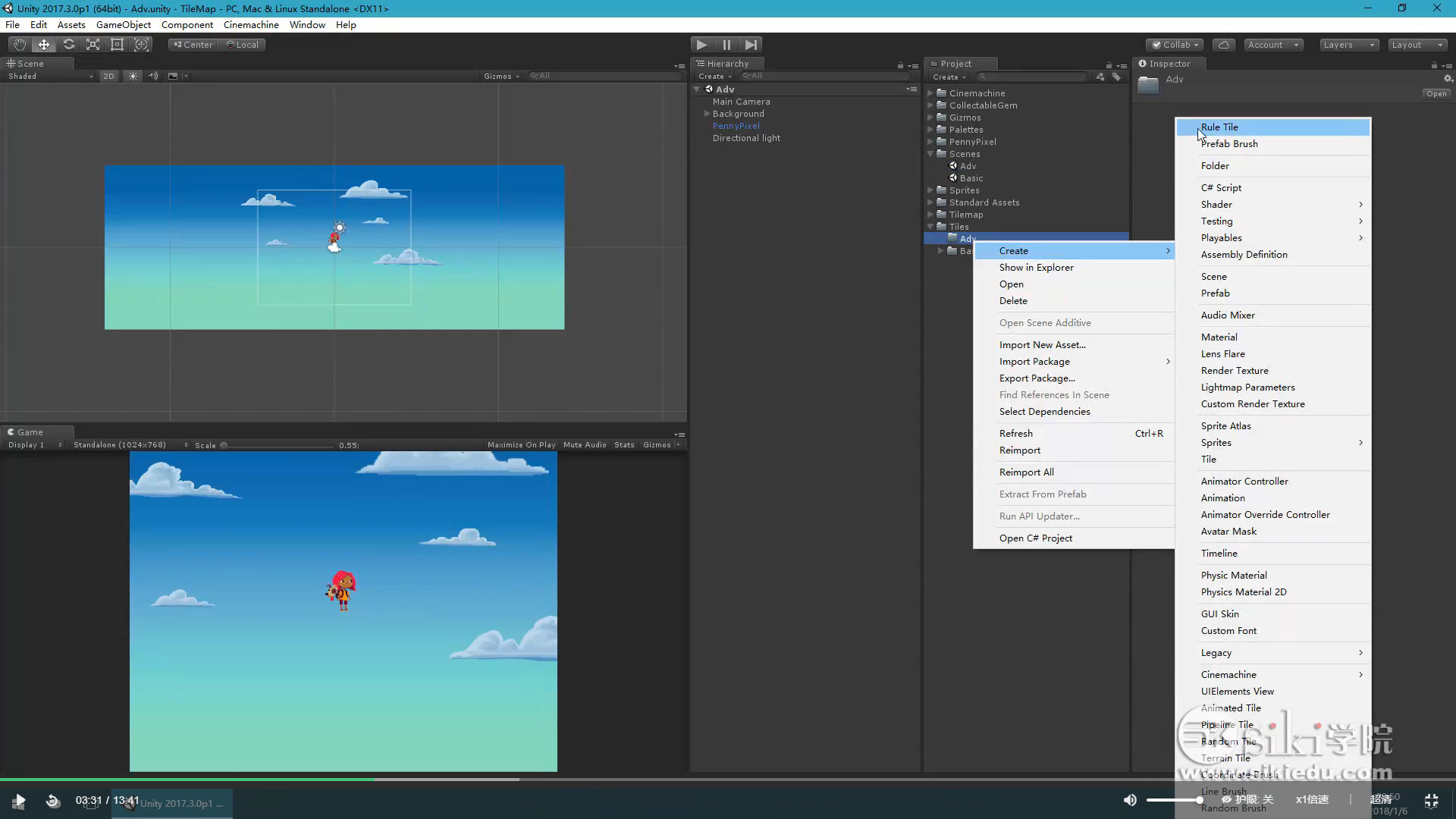
Task: Open the Layout dropdown
Action: [1417, 45]
